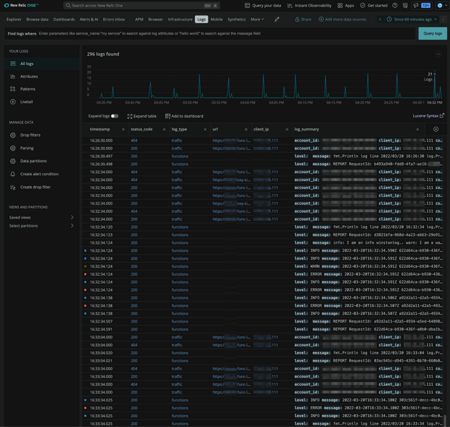The width and height of the screenshot is (450, 427).
Task: Expand Saved views chevron
Action: click(72, 217)
